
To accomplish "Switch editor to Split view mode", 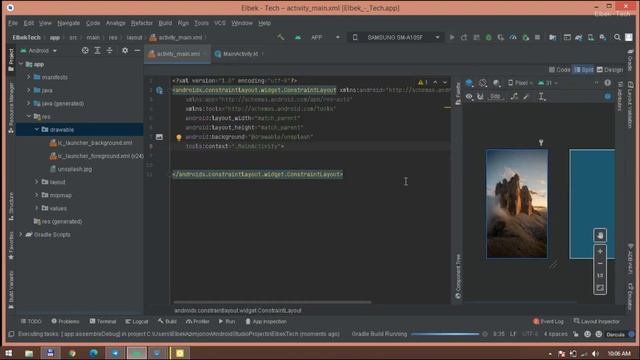I will (x=584, y=70).
